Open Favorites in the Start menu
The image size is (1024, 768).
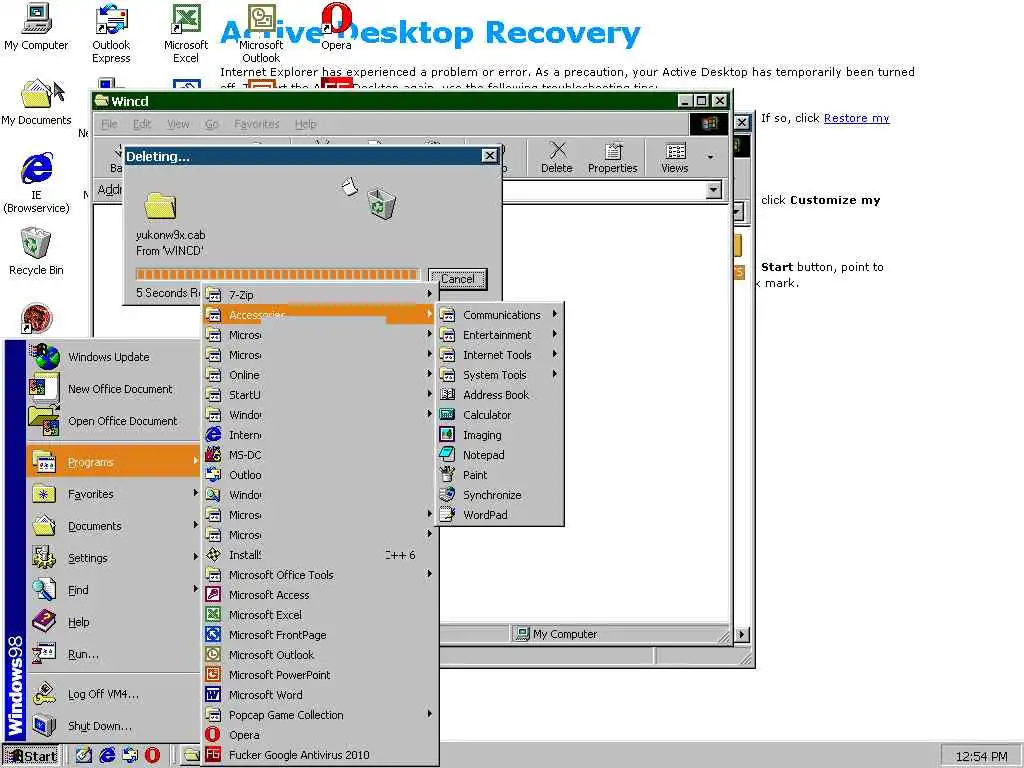114,494
